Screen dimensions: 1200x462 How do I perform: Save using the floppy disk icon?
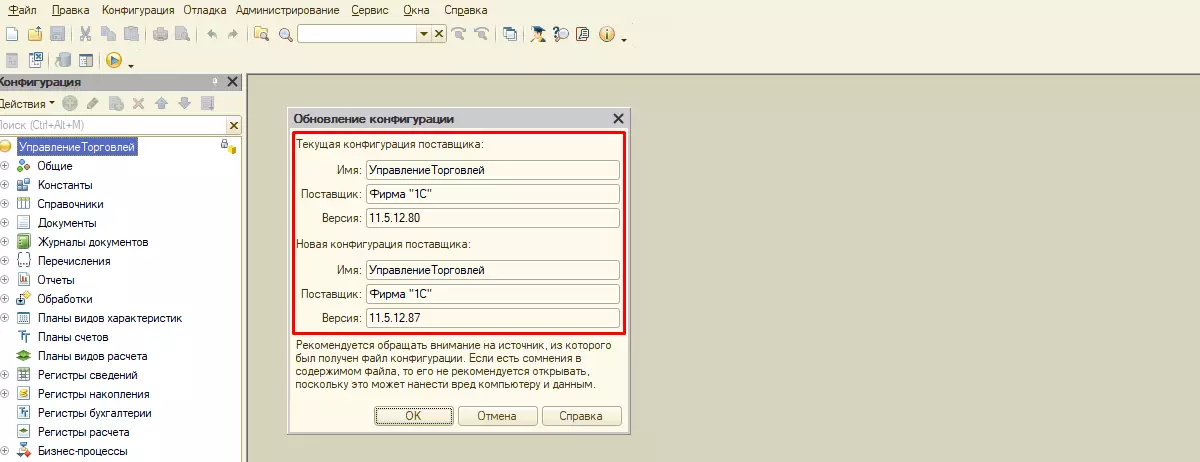(58, 34)
